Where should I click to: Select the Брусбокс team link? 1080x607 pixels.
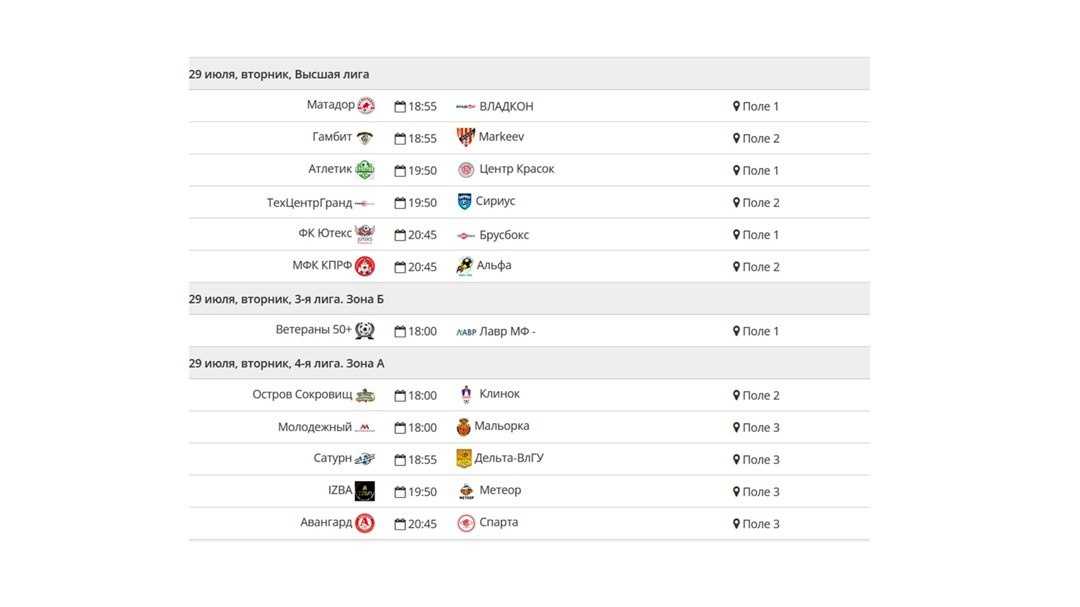504,235
